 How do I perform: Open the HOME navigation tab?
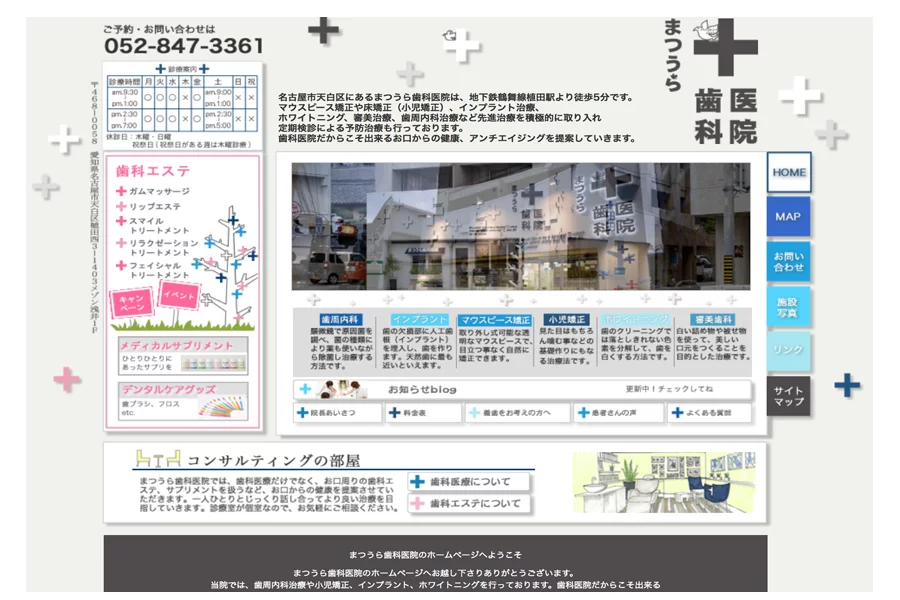point(789,172)
